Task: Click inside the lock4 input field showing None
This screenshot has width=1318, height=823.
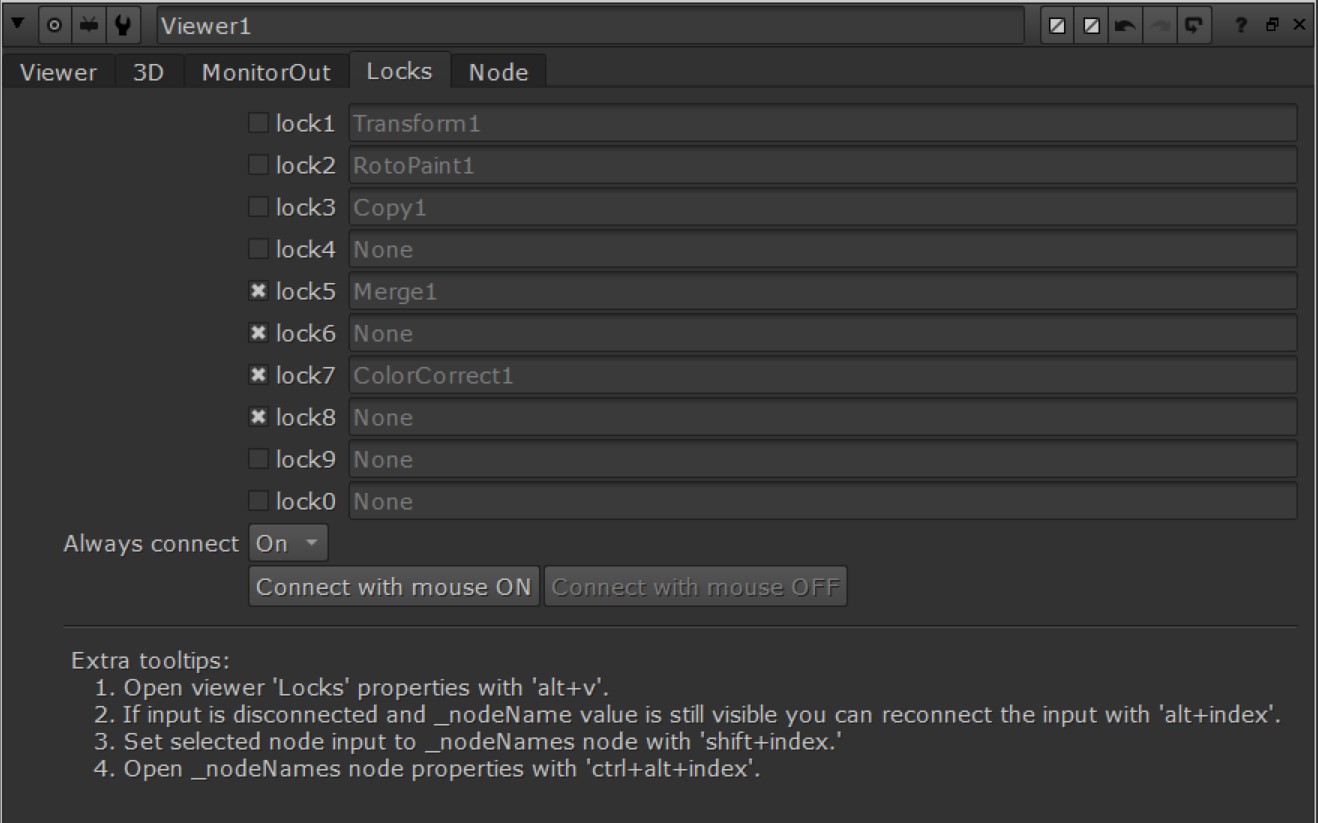Action: [700, 249]
